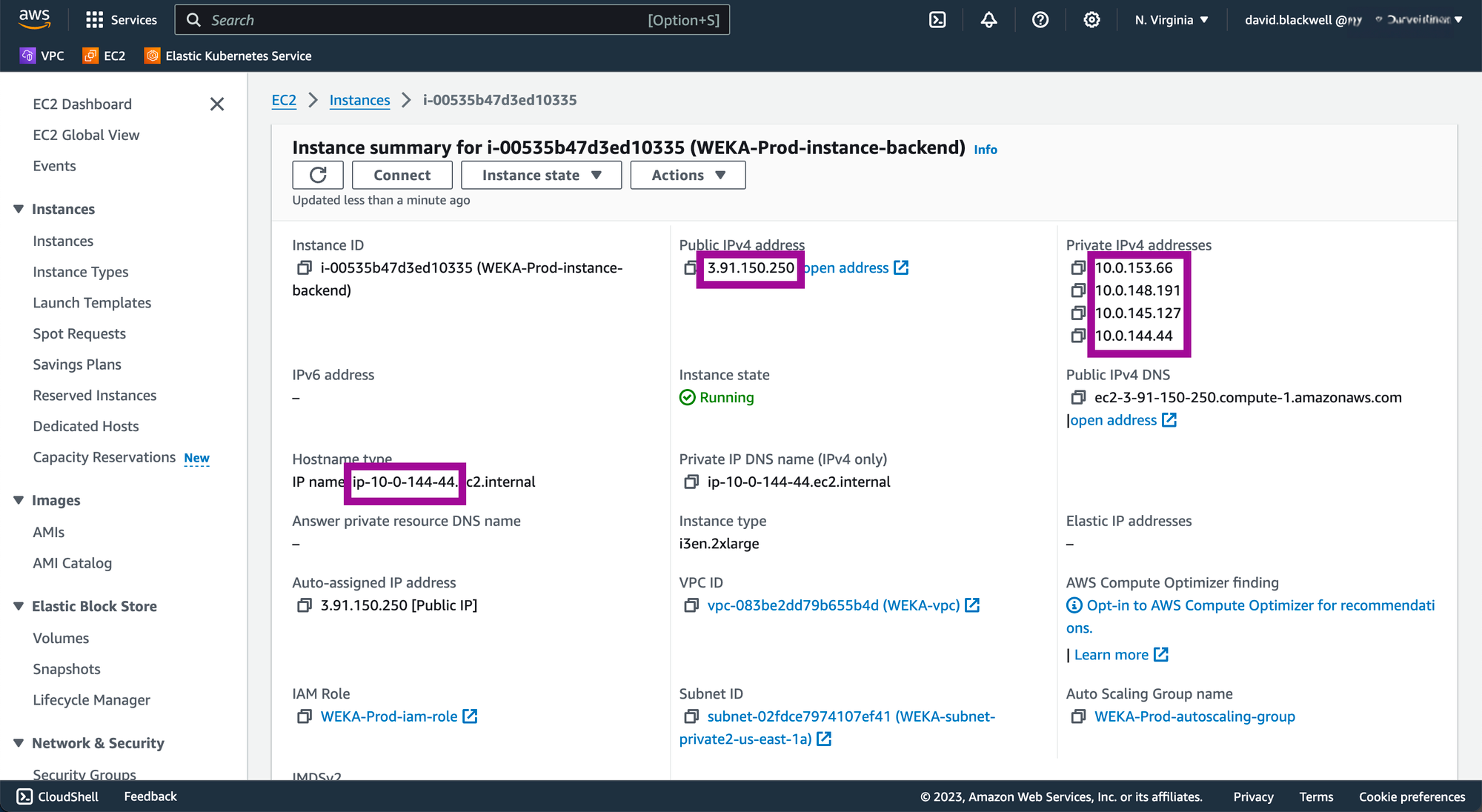
Task: Click the Connect button
Action: point(402,175)
